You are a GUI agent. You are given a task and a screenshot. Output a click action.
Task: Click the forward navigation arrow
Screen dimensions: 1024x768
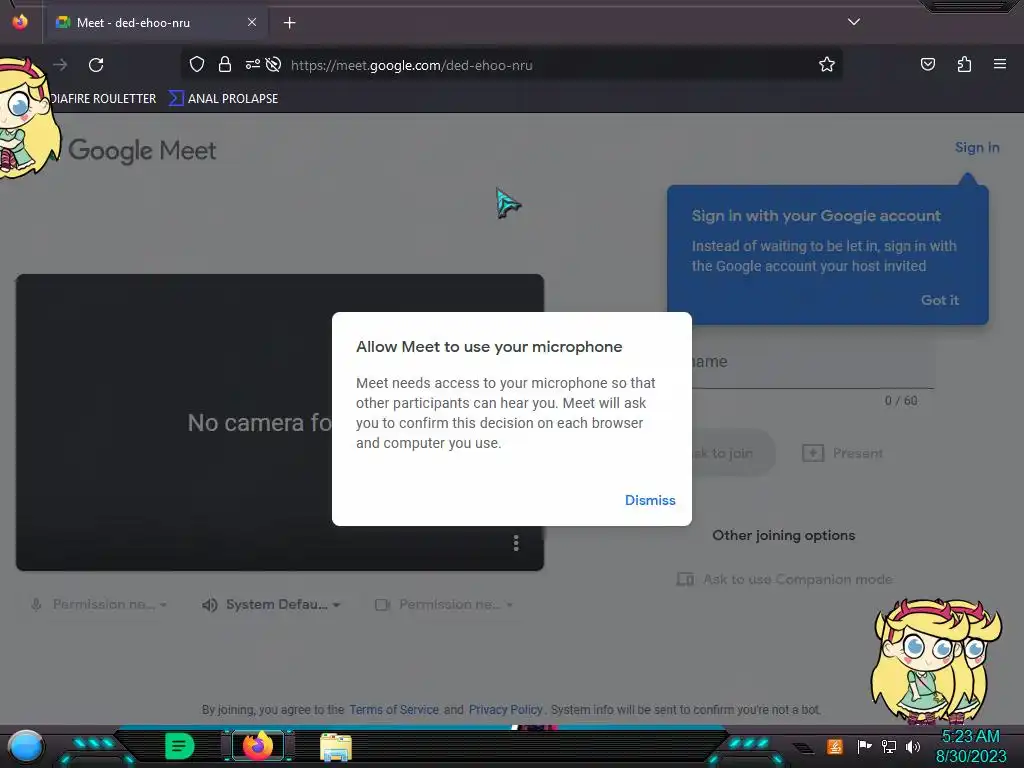pyautogui.click(x=60, y=65)
